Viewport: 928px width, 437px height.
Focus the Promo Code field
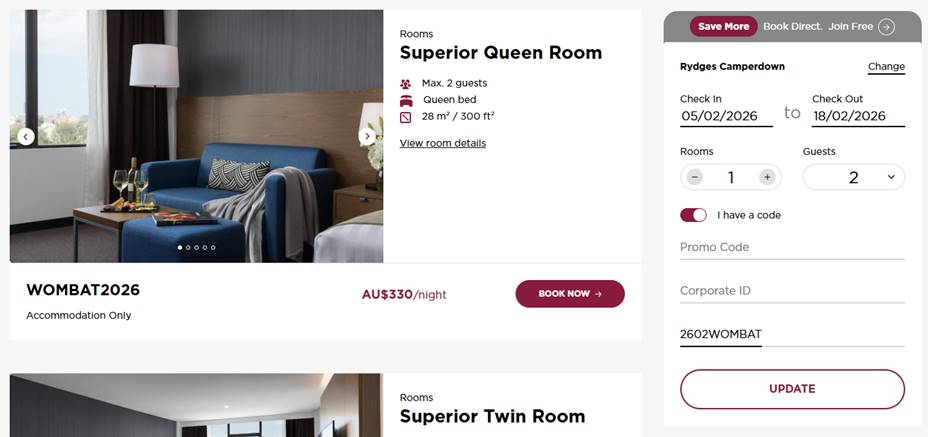pyautogui.click(x=792, y=248)
